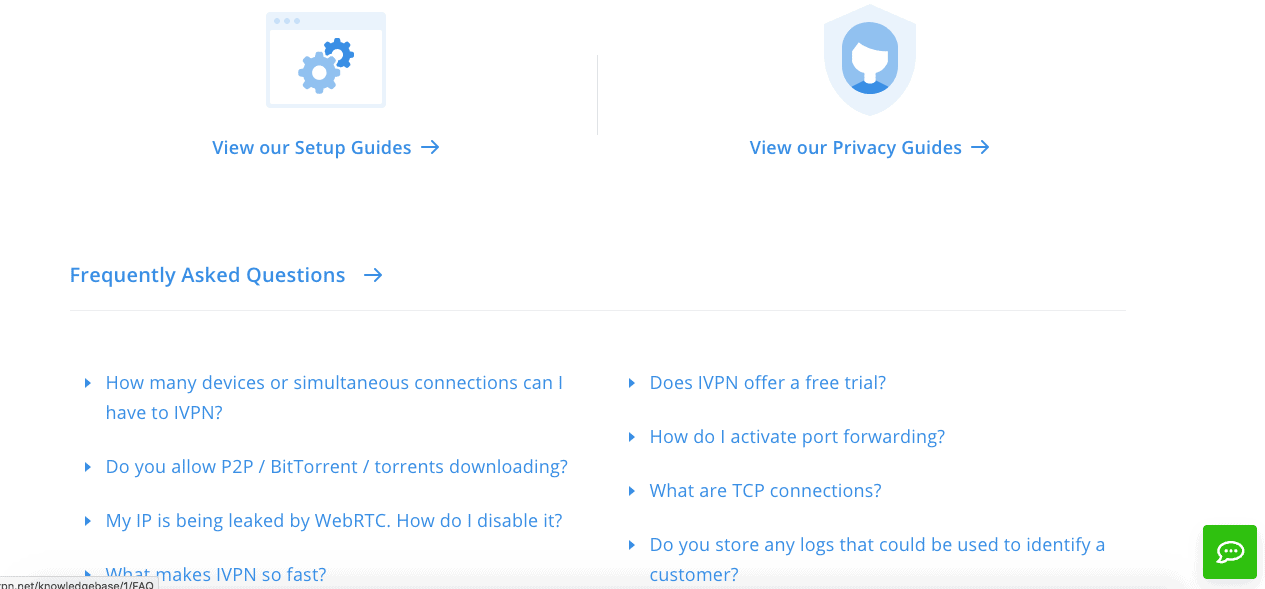1265x589 pixels.
Task: Open What makes IVPN so fast question
Action: tap(216, 575)
